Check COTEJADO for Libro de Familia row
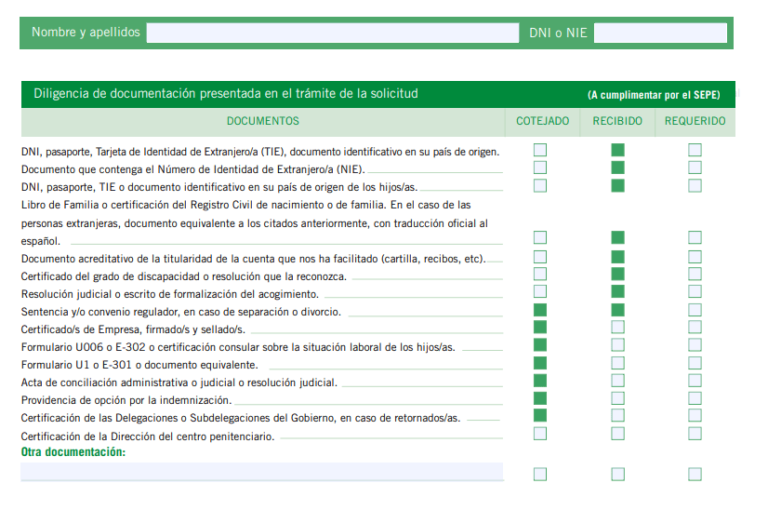The height and width of the screenshot is (510, 768). (540, 238)
